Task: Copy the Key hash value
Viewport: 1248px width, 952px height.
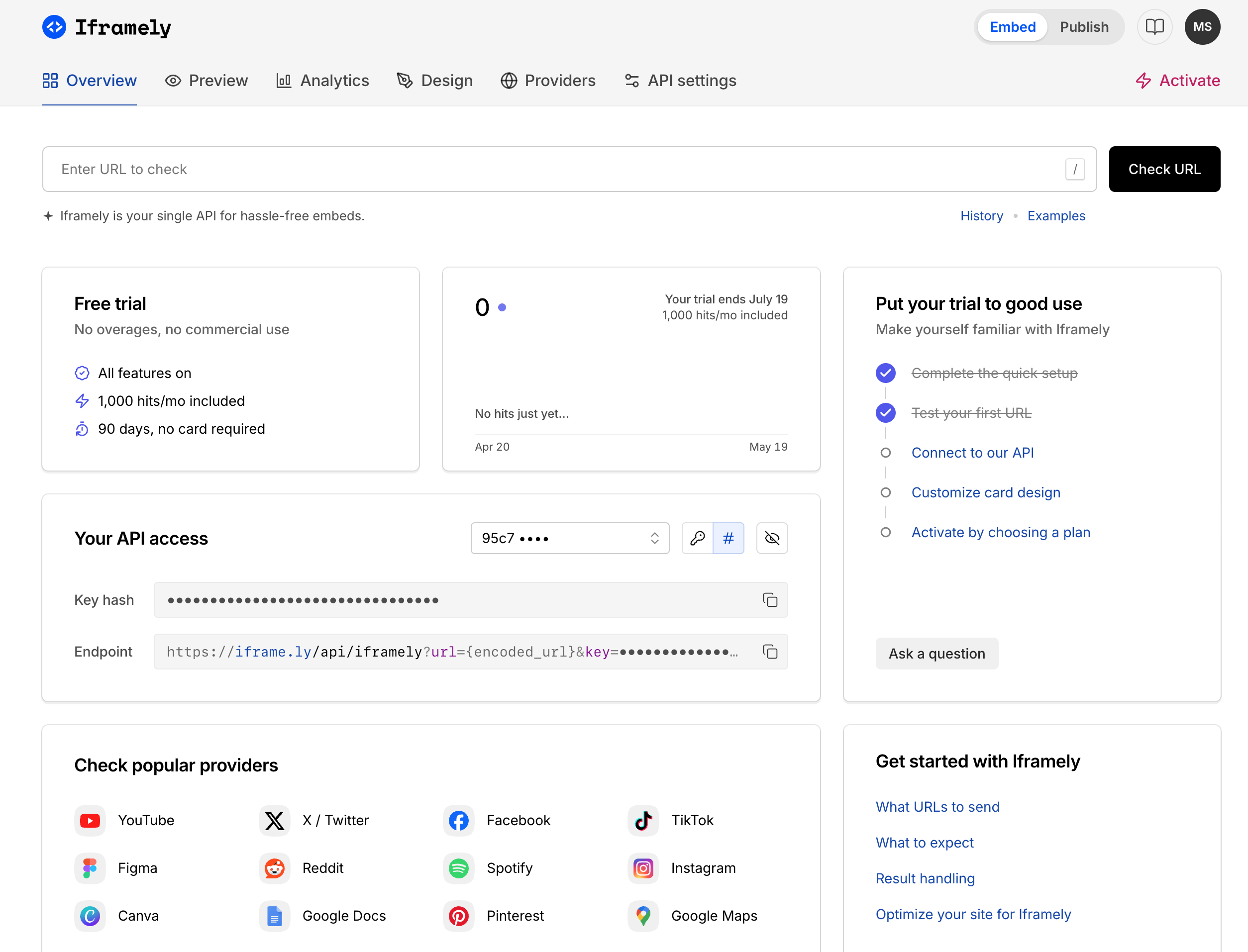Action: [770, 599]
